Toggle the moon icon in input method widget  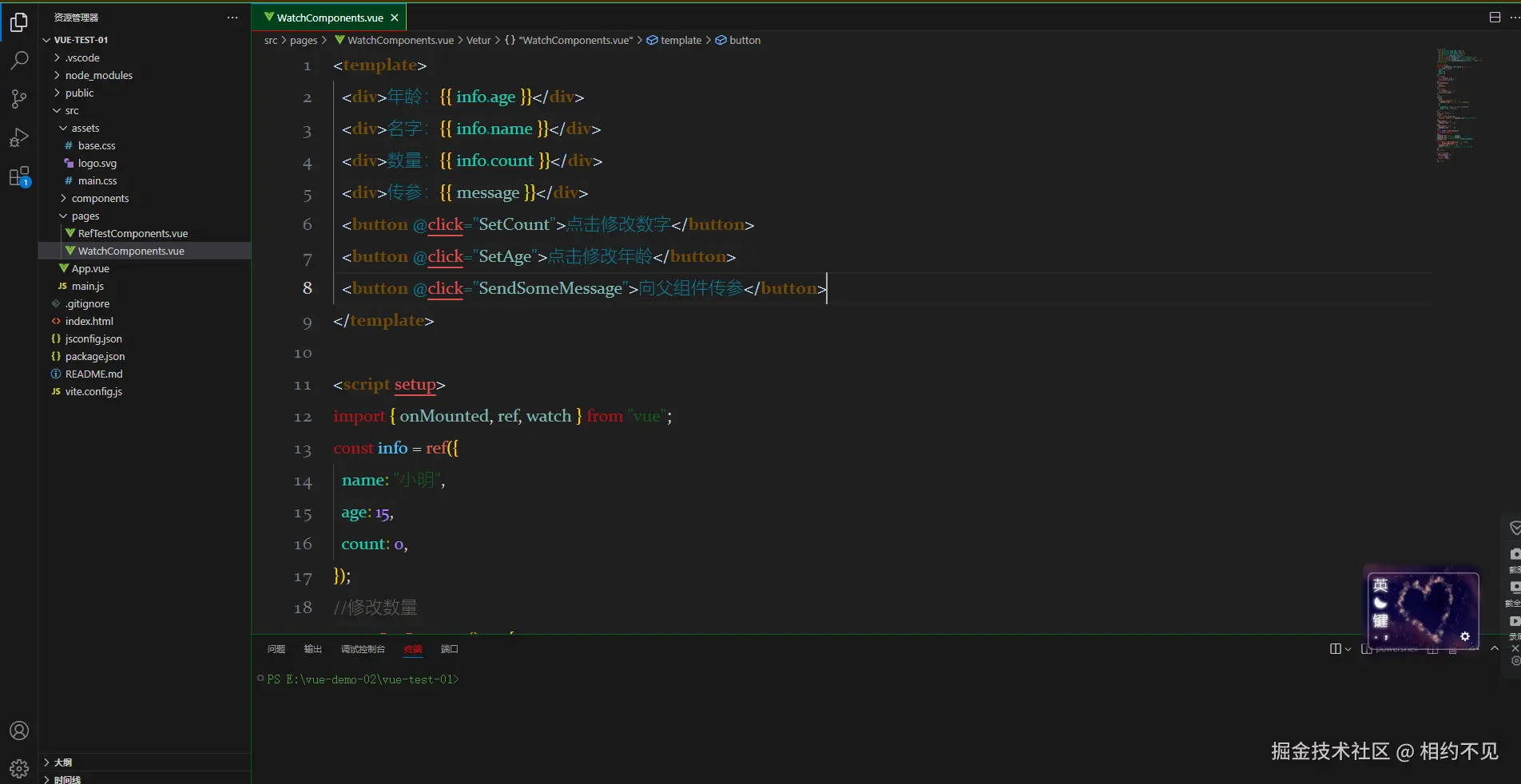coord(1380,603)
